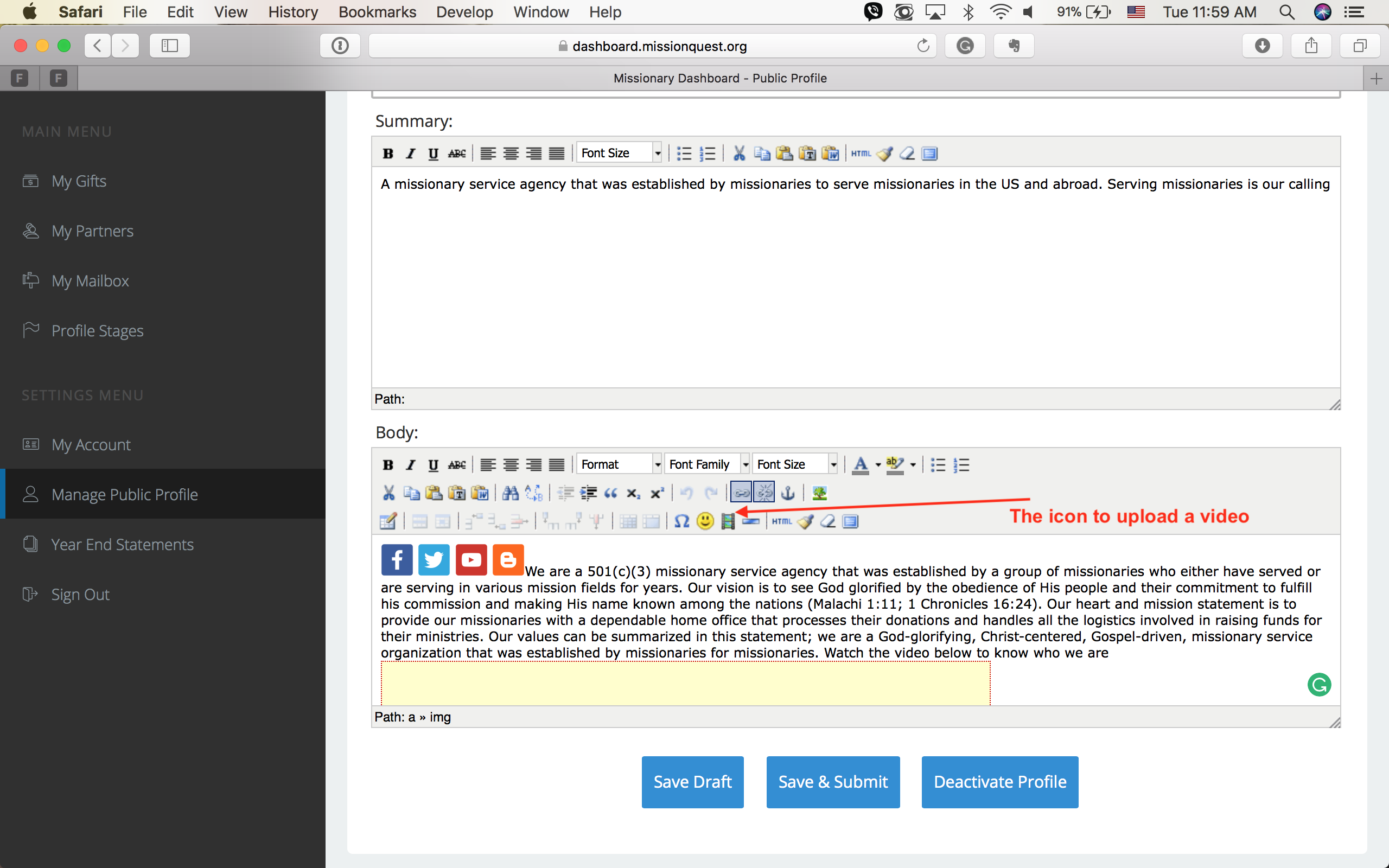Open Safari Bookmarks menu
This screenshot has height=868, width=1389.
(x=377, y=12)
